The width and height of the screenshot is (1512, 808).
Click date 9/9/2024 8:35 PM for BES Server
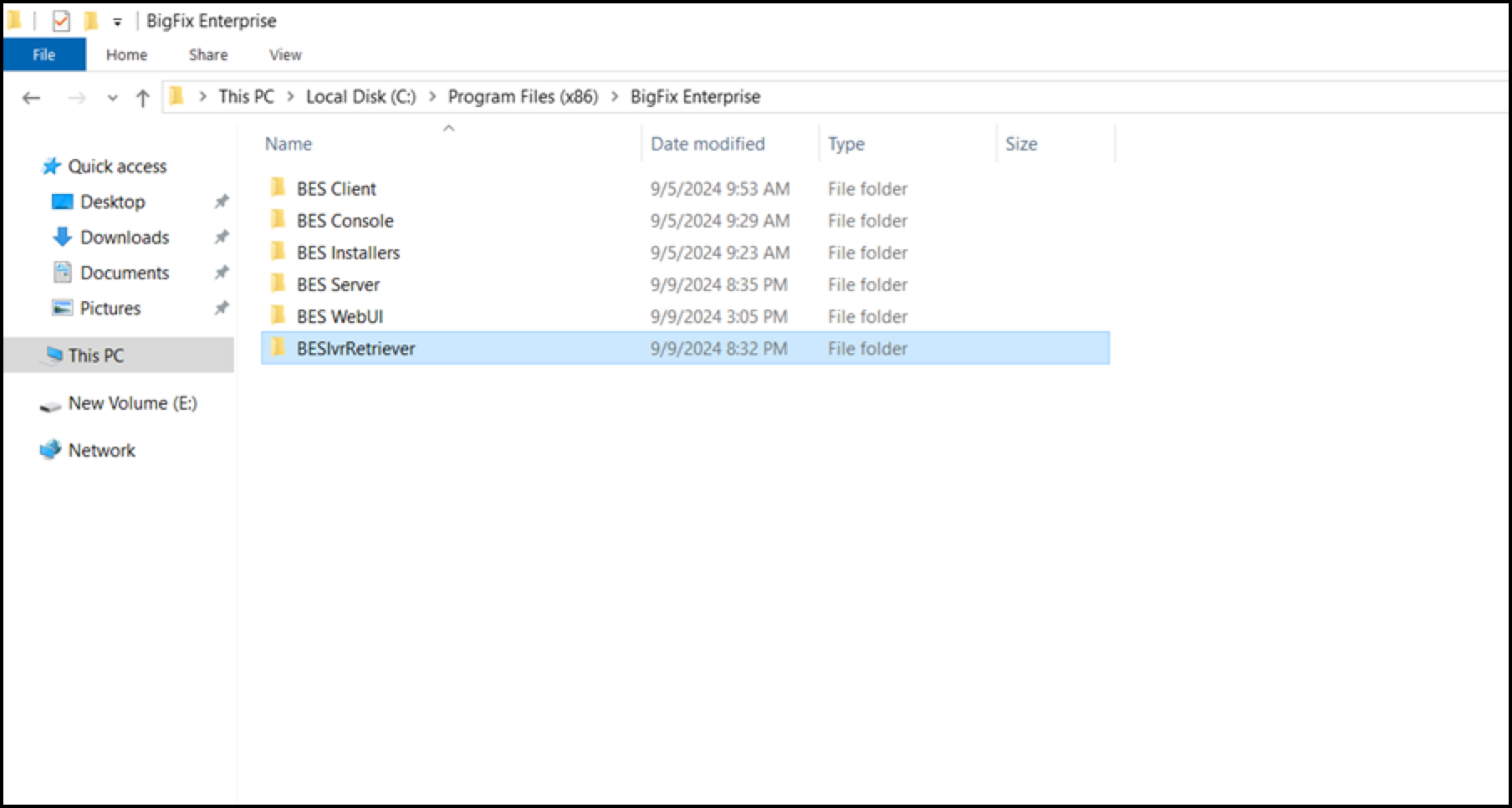719,284
